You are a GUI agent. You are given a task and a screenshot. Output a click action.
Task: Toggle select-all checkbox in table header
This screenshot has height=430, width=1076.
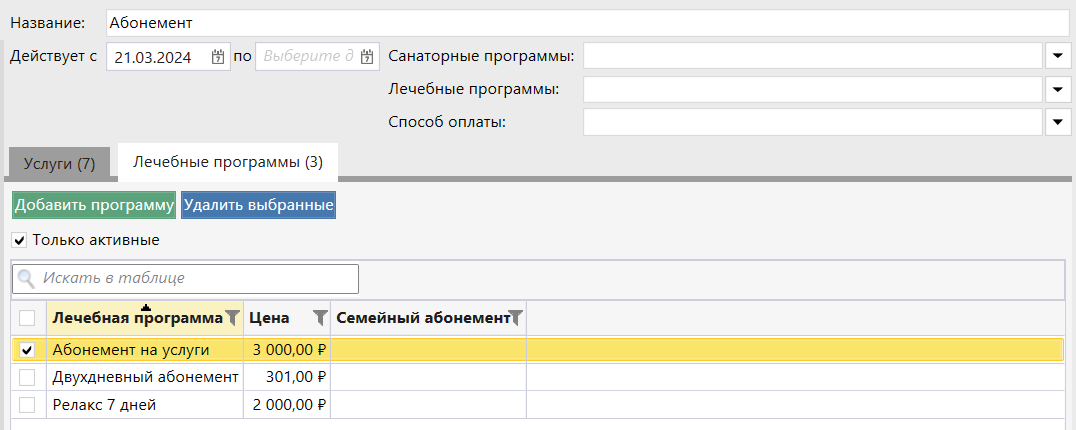pyautogui.click(x=27, y=318)
